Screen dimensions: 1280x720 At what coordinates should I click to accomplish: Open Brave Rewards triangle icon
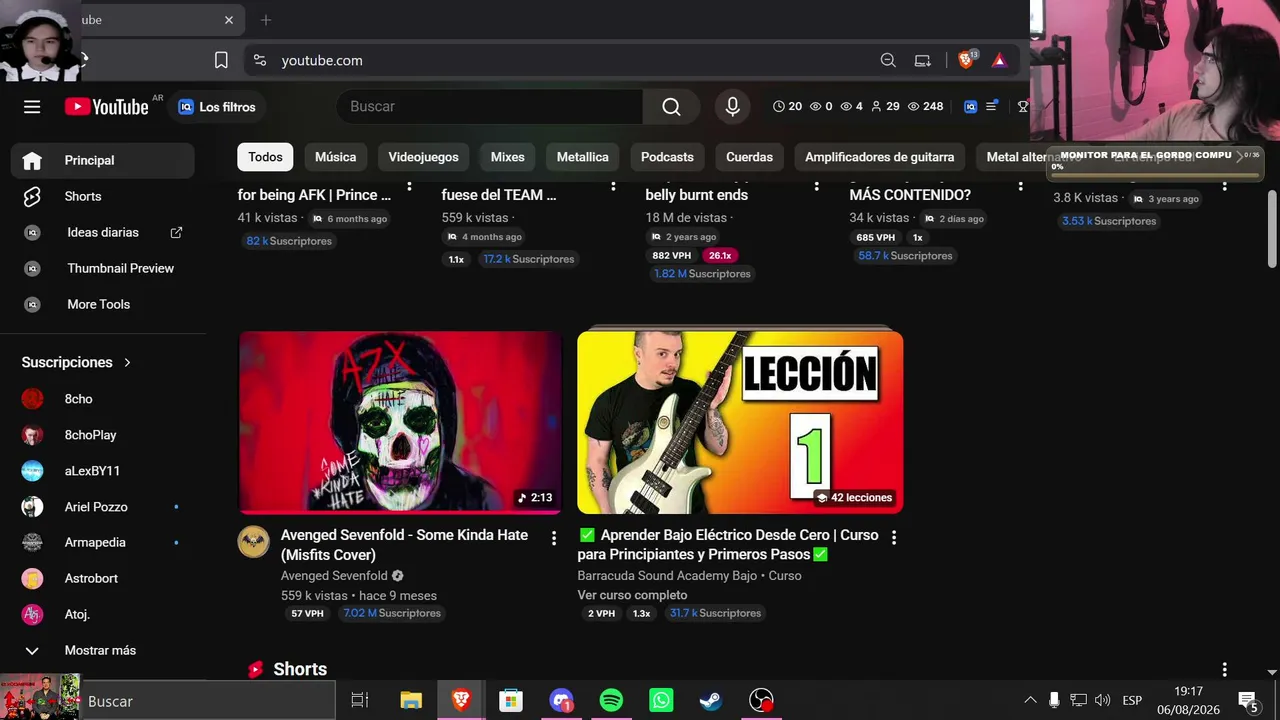[999, 60]
